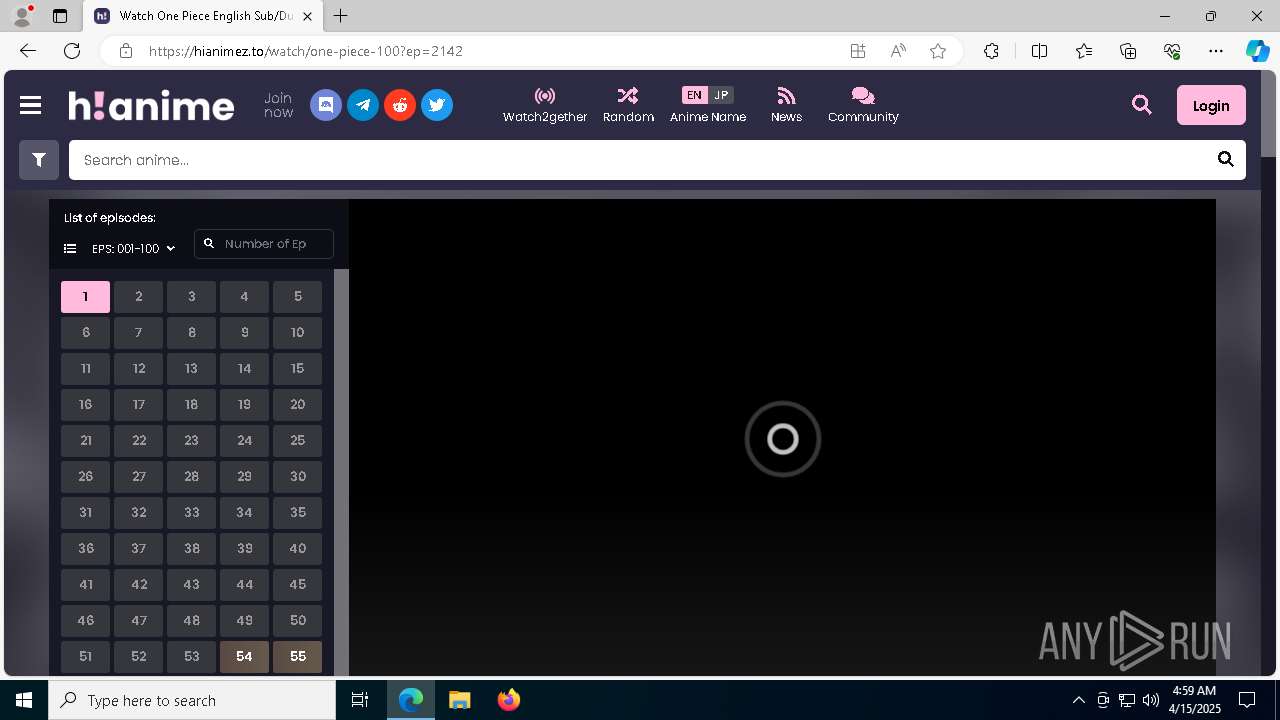1280x720 pixels.
Task: Open tab actions menu
Action: [x=60, y=16]
